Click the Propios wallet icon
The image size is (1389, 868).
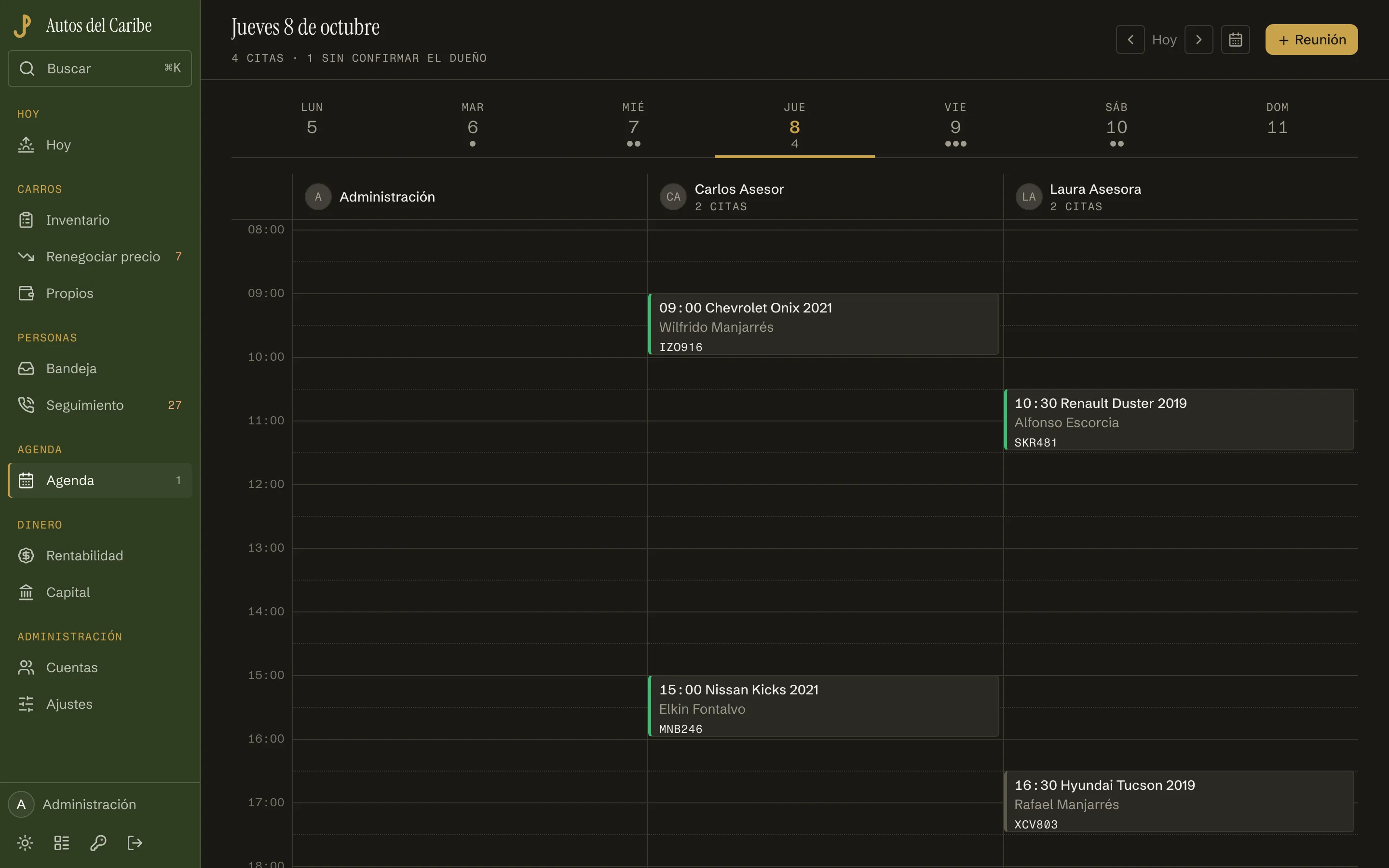pos(26,293)
